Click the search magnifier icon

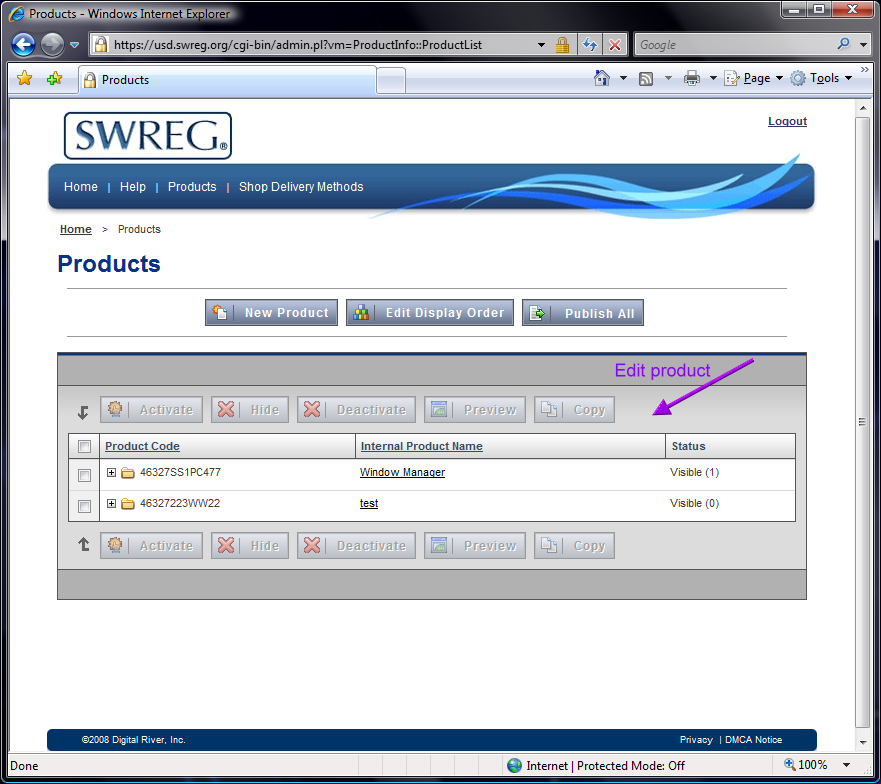point(843,44)
